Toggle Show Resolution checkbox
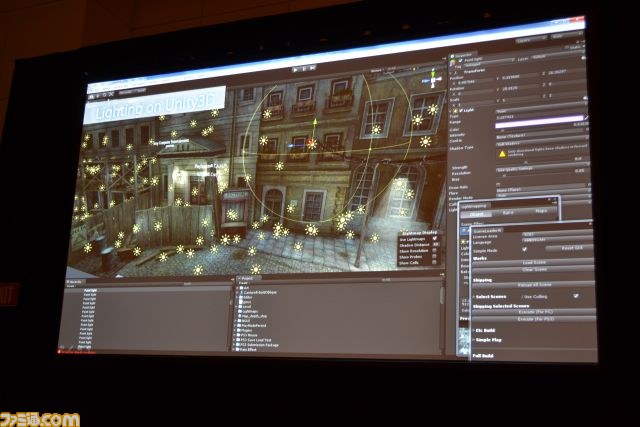The height and width of the screenshot is (427, 640). [434, 251]
